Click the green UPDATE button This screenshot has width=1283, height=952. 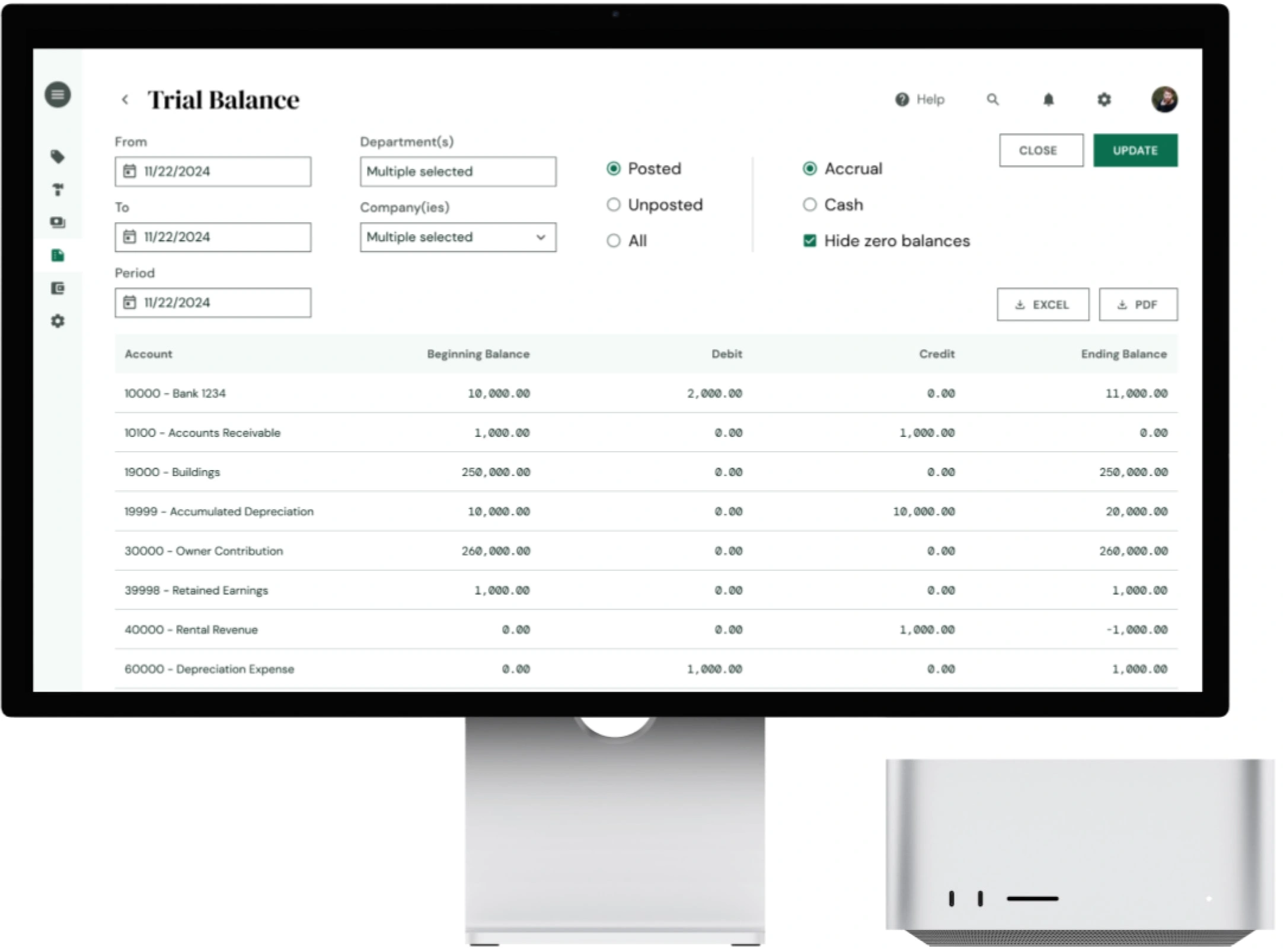pyautogui.click(x=1135, y=151)
